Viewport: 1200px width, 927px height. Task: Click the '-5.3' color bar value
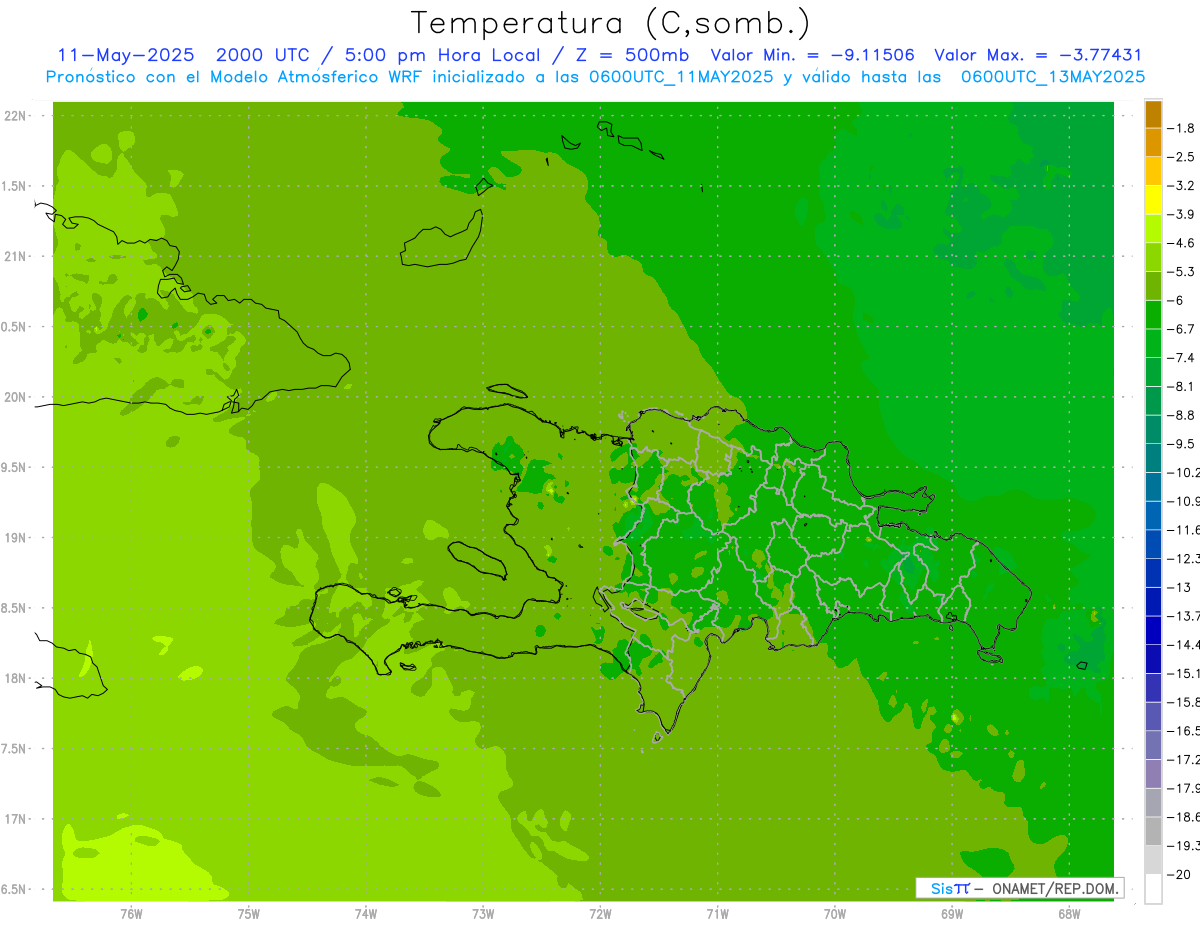pos(1181,271)
